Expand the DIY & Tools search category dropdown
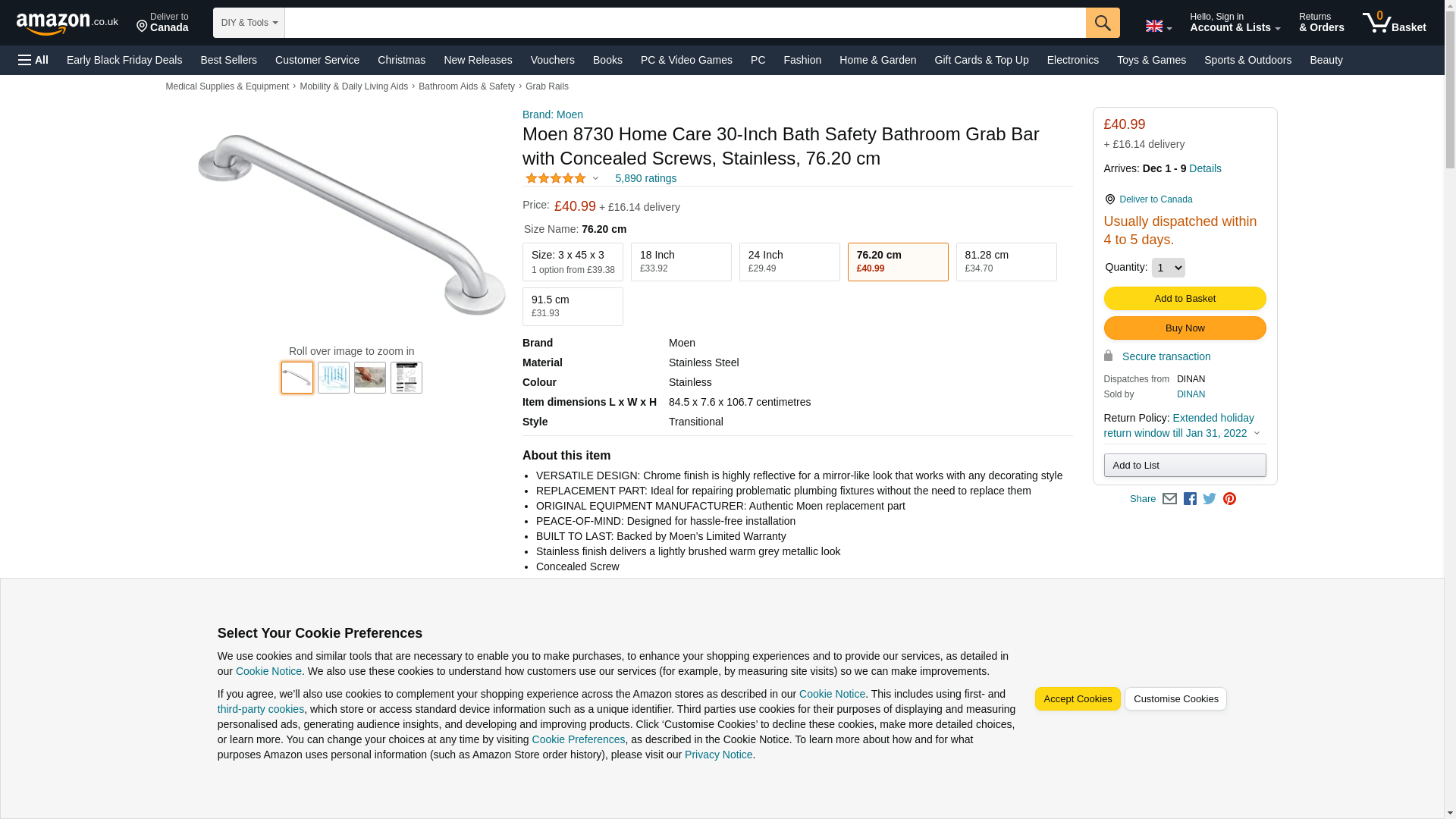The image size is (1456, 819). coord(249,23)
